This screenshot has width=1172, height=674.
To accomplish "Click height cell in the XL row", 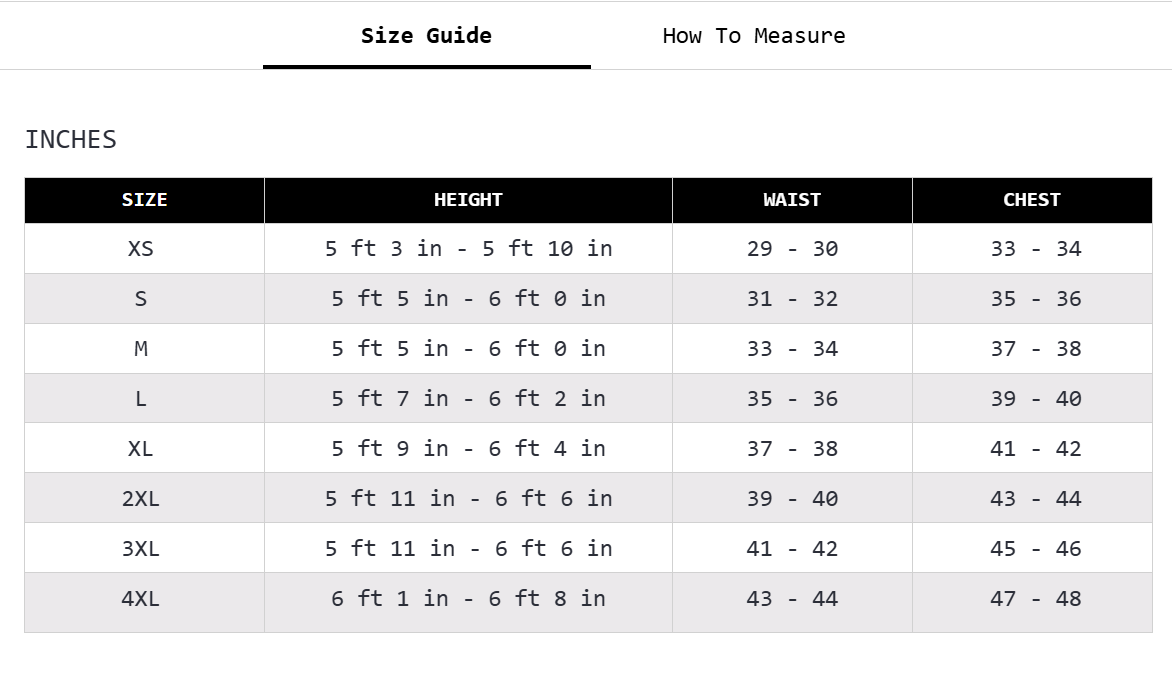I will pos(468,449).
